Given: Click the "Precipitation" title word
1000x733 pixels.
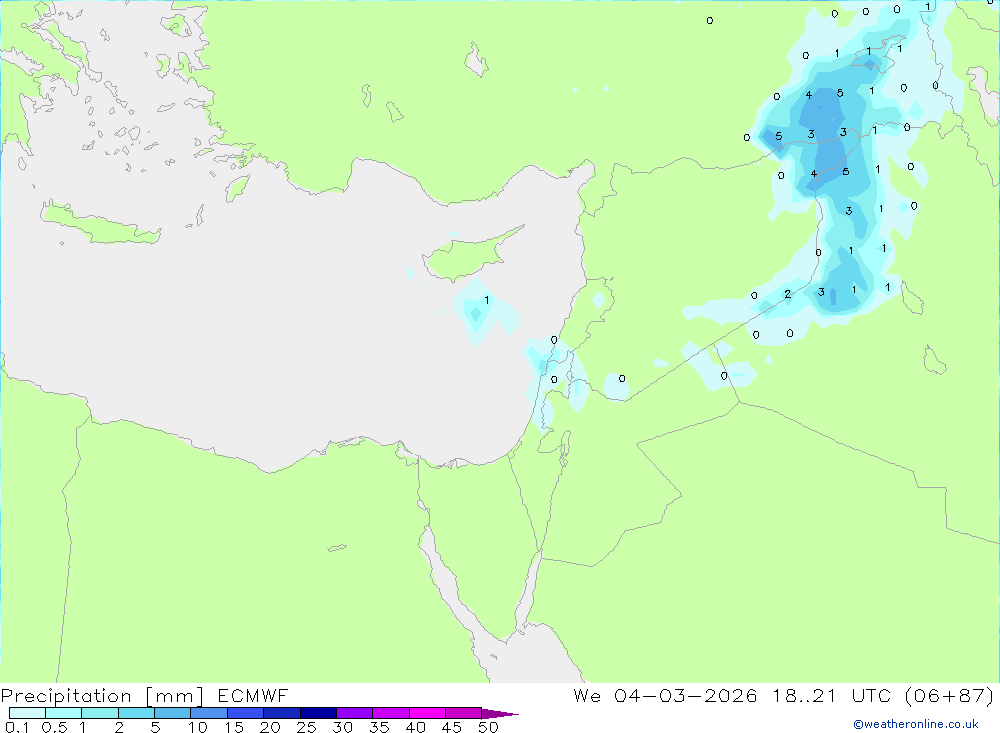Looking at the screenshot, I should [66, 696].
